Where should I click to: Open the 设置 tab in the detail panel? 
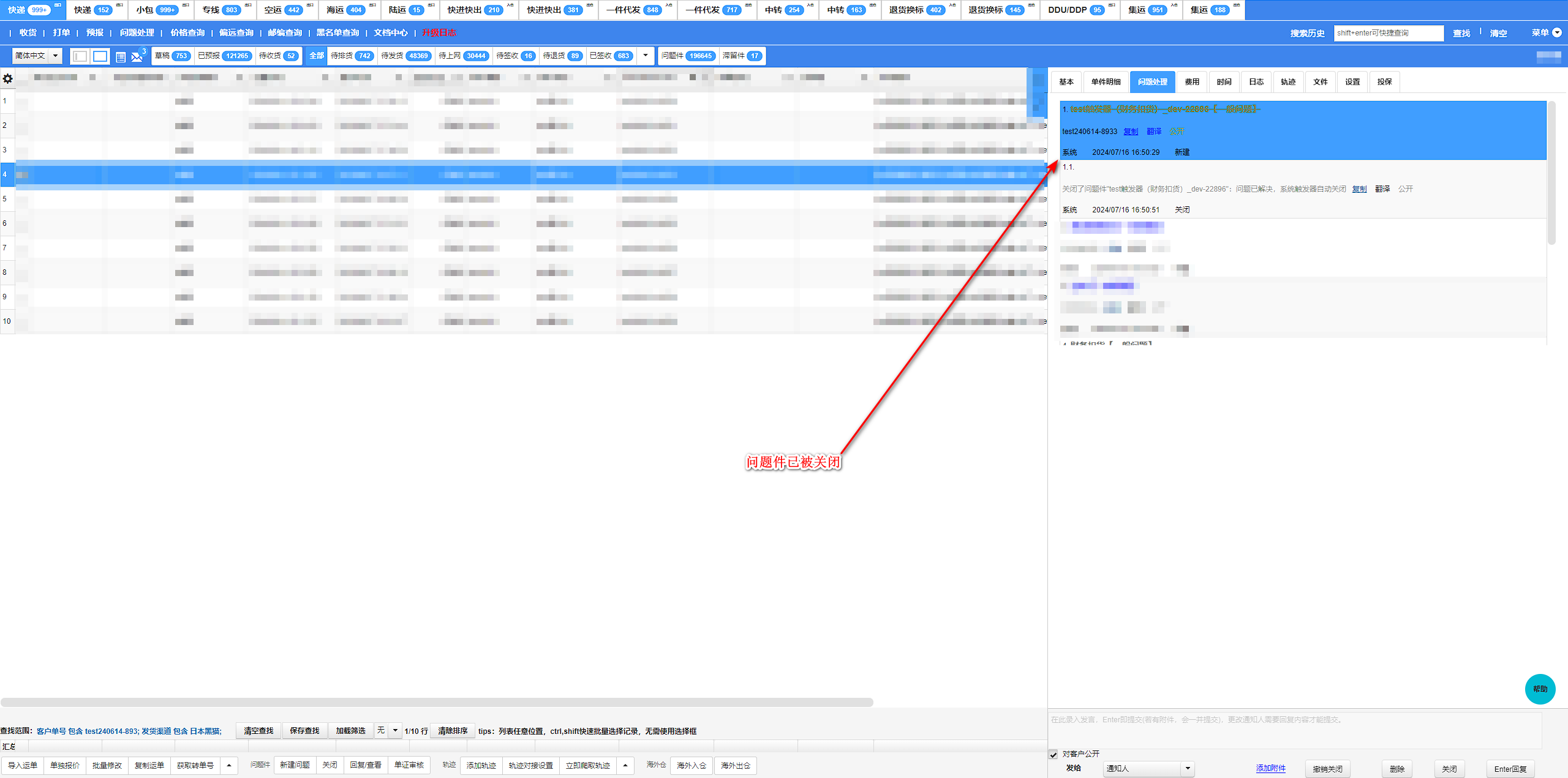[x=1352, y=82]
